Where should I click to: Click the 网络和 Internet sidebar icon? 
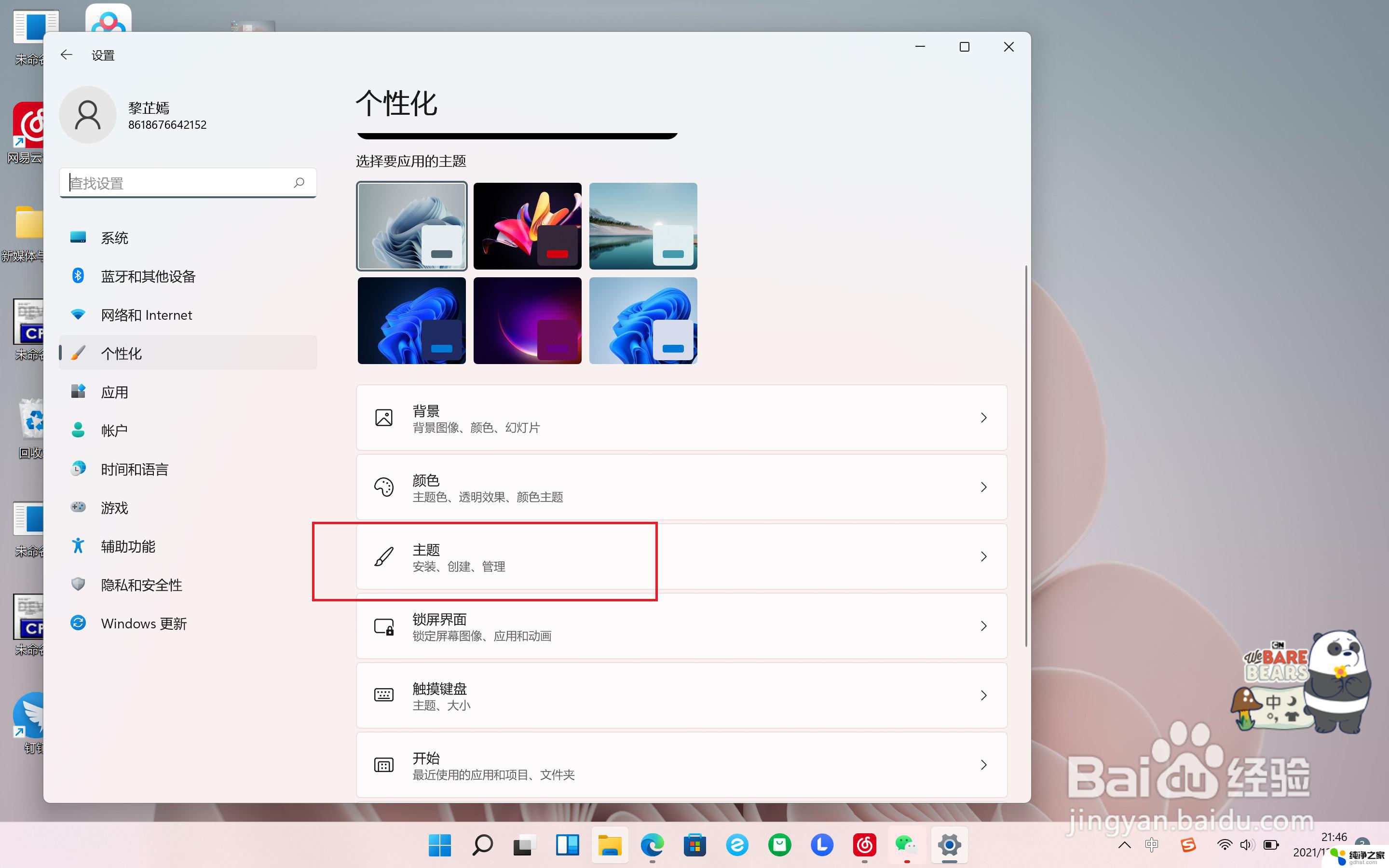[x=78, y=314]
